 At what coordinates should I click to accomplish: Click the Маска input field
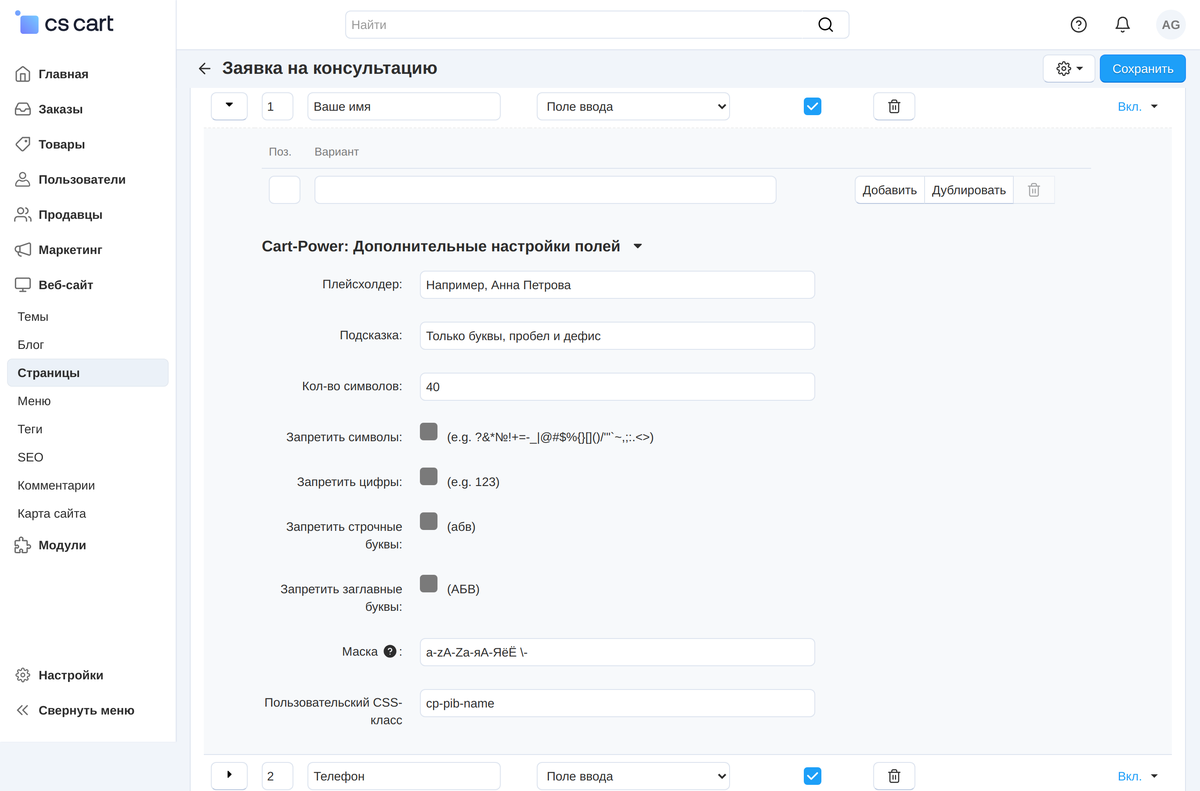[x=617, y=652]
